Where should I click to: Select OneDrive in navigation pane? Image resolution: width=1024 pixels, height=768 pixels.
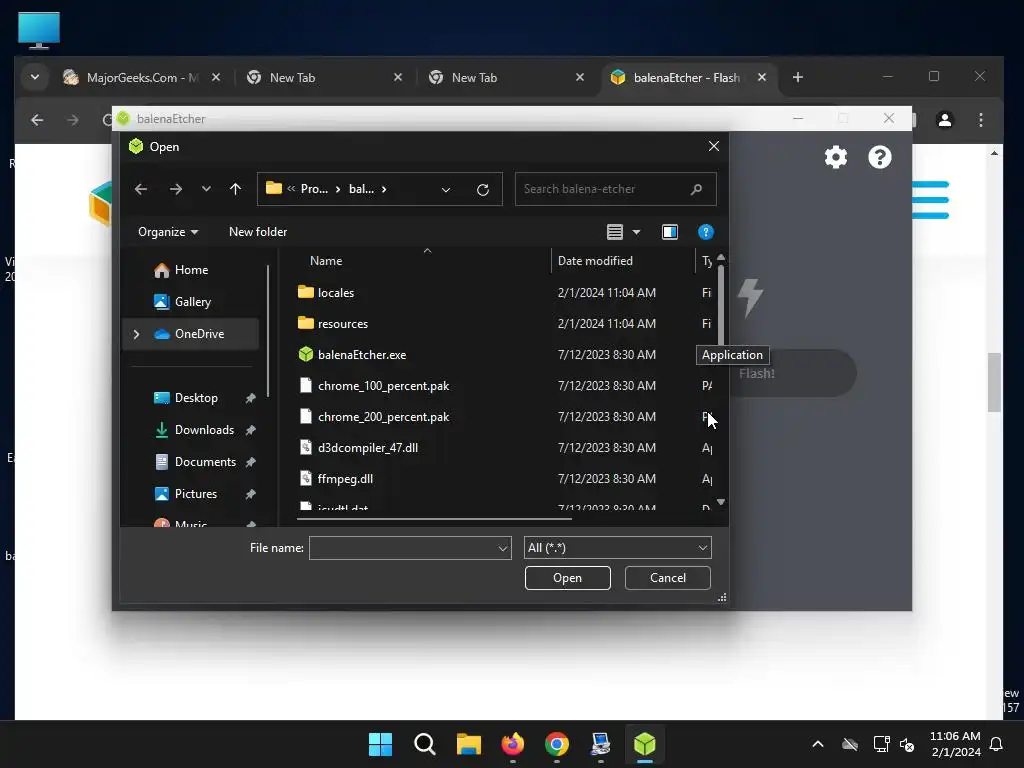199,334
